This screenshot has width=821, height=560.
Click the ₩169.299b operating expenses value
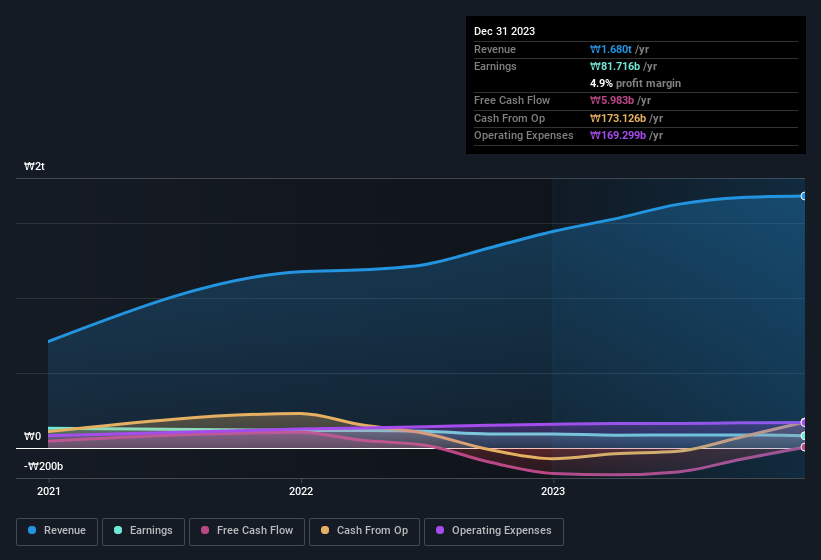pyautogui.click(x=618, y=136)
